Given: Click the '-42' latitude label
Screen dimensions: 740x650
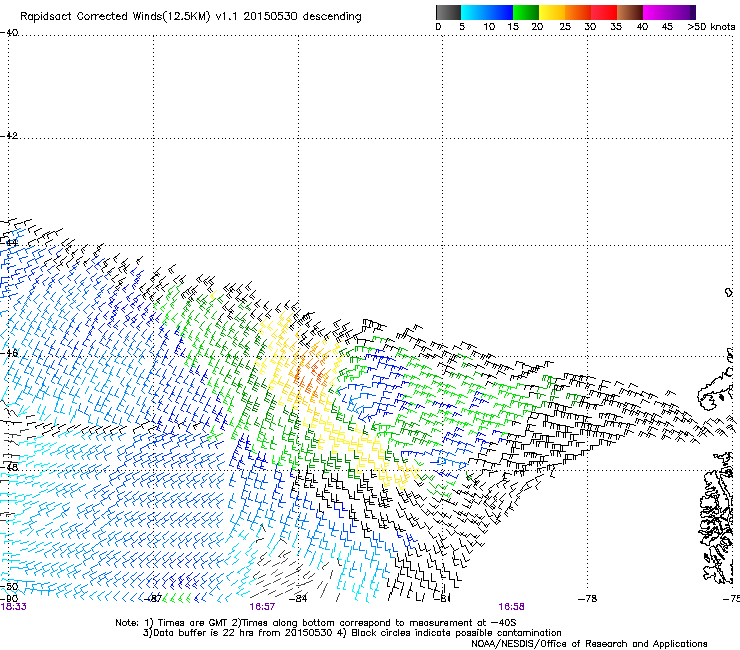Looking at the screenshot, I should tap(9, 135).
